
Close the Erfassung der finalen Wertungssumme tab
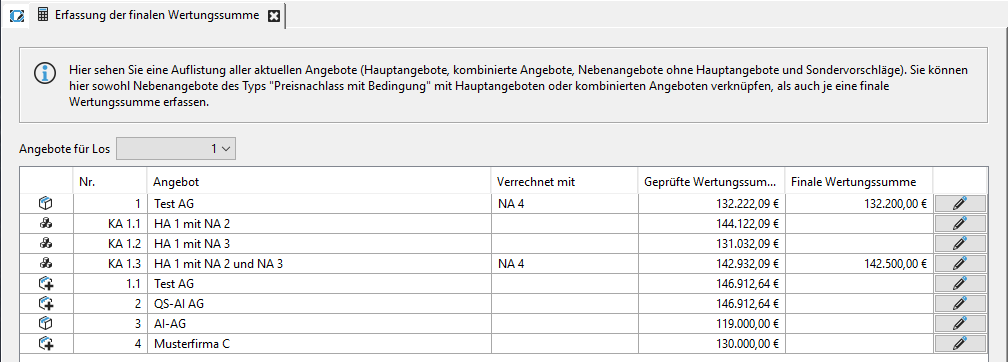click(x=274, y=16)
